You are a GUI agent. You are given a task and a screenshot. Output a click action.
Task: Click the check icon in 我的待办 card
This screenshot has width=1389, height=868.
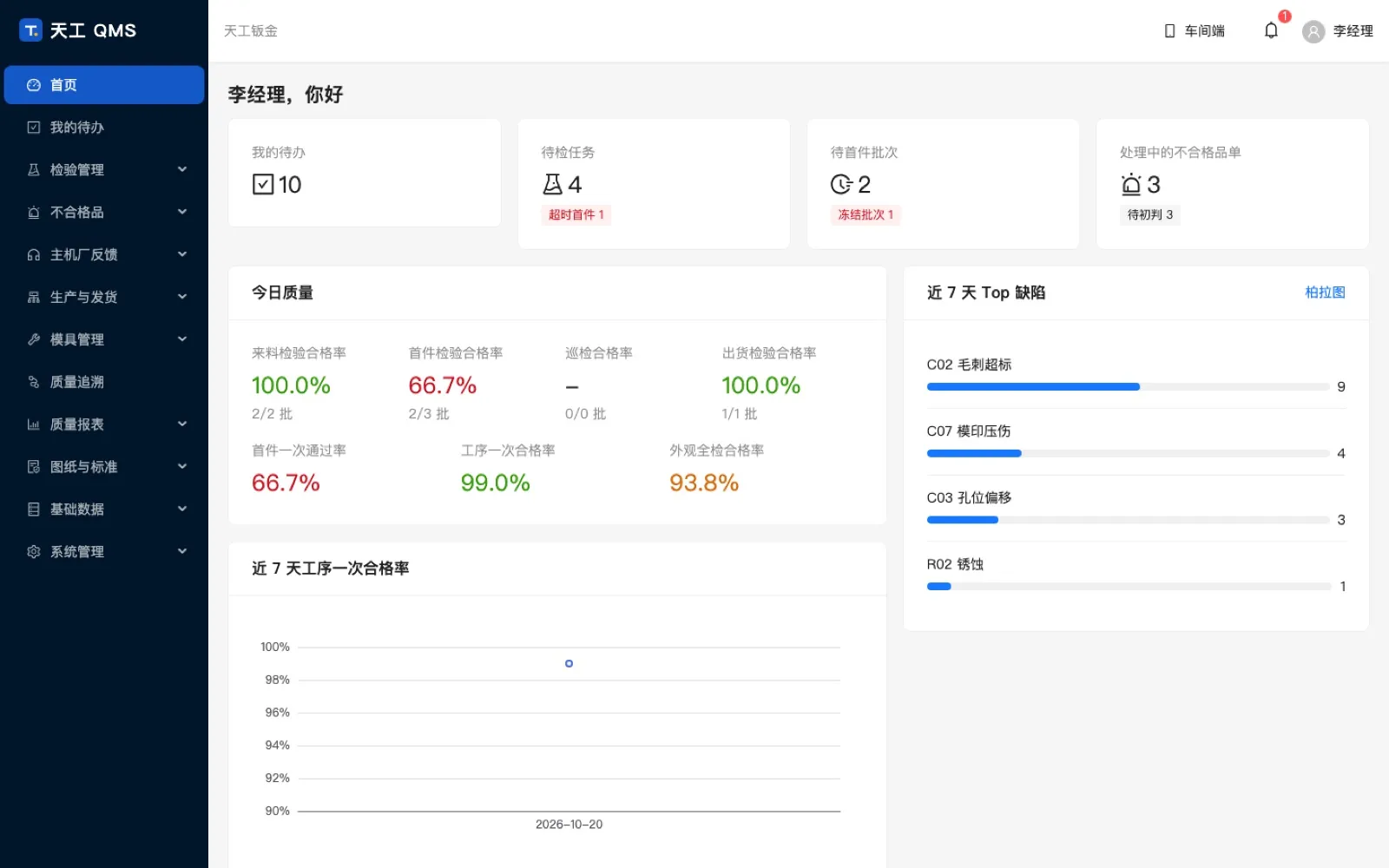click(263, 184)
